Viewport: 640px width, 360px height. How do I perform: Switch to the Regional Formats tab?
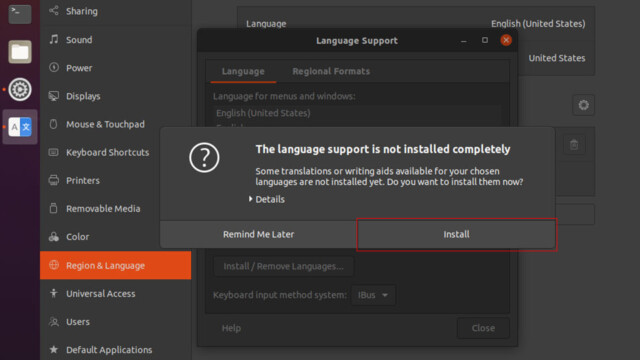tap(331, 71)
